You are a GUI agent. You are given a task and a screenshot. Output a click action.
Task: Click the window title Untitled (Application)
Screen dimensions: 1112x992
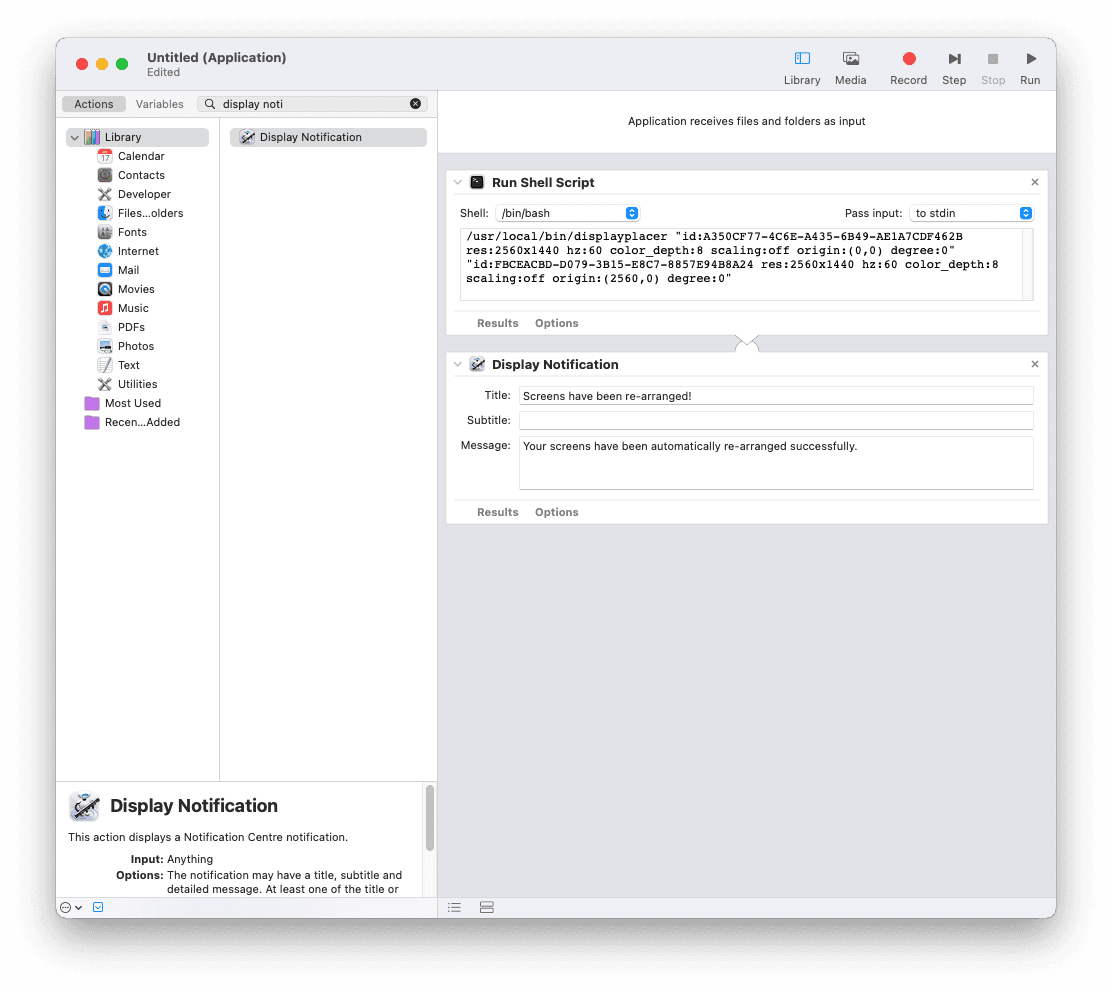[x=216, y=57]
